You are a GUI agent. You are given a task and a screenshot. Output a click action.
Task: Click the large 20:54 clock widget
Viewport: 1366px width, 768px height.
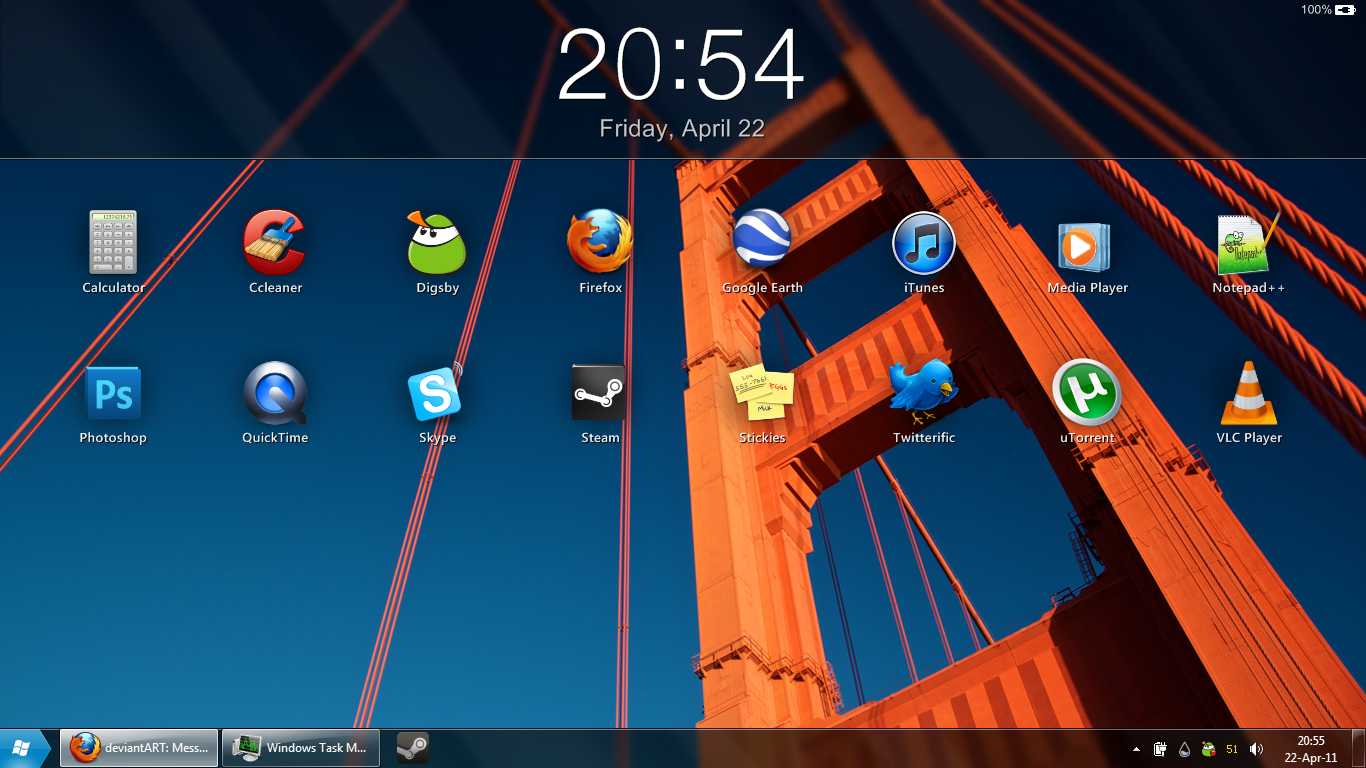681,65
